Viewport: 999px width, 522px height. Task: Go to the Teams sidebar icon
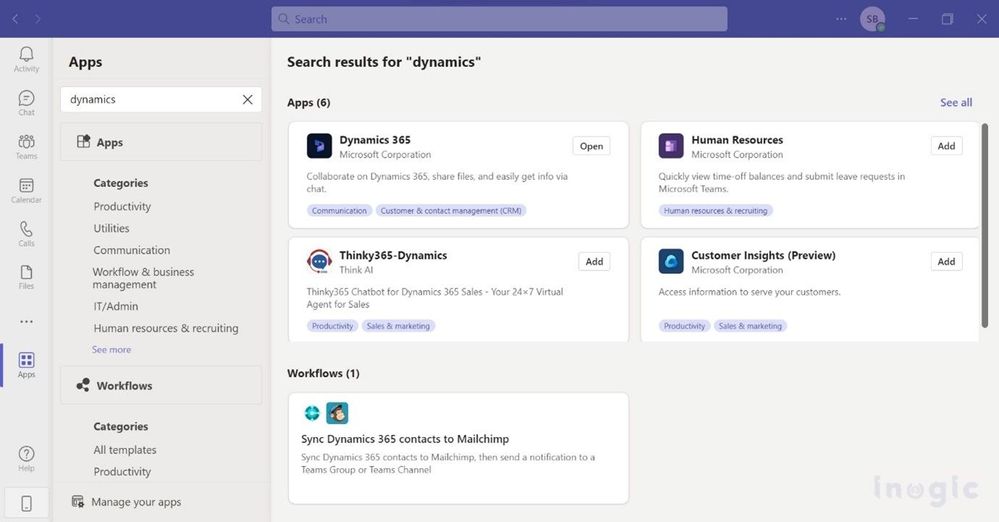26,141
